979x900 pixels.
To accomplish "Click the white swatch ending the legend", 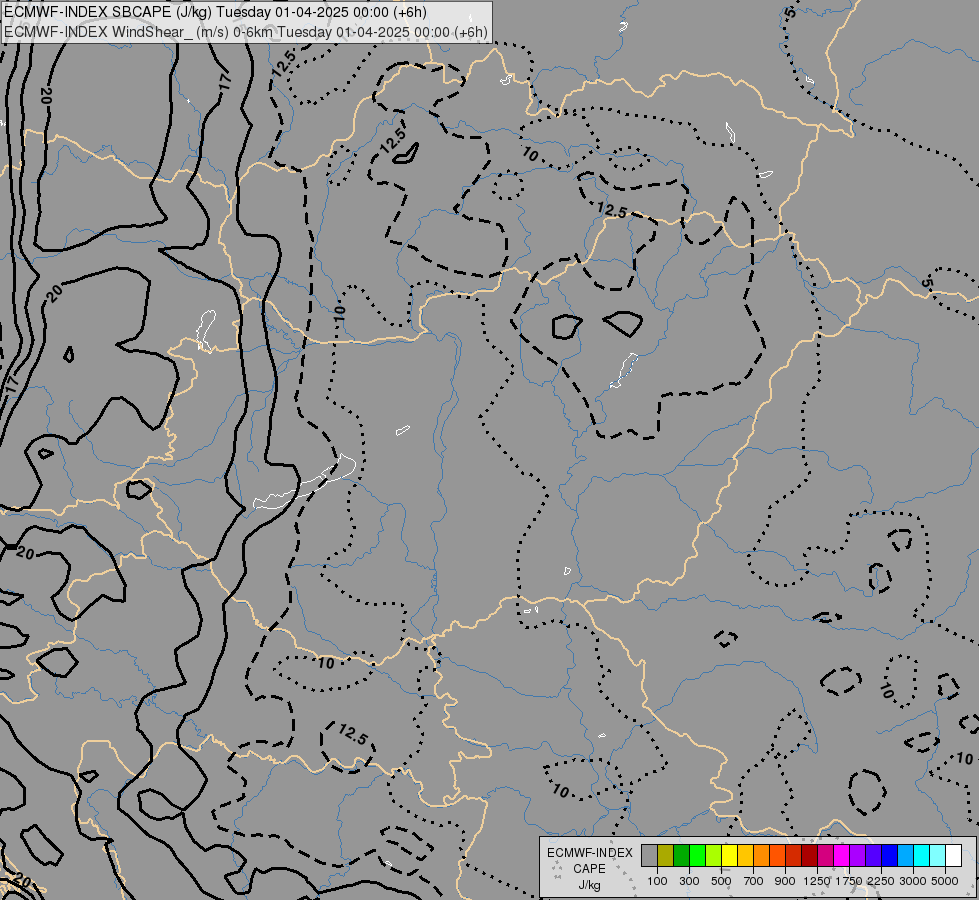I will (953, 855).
